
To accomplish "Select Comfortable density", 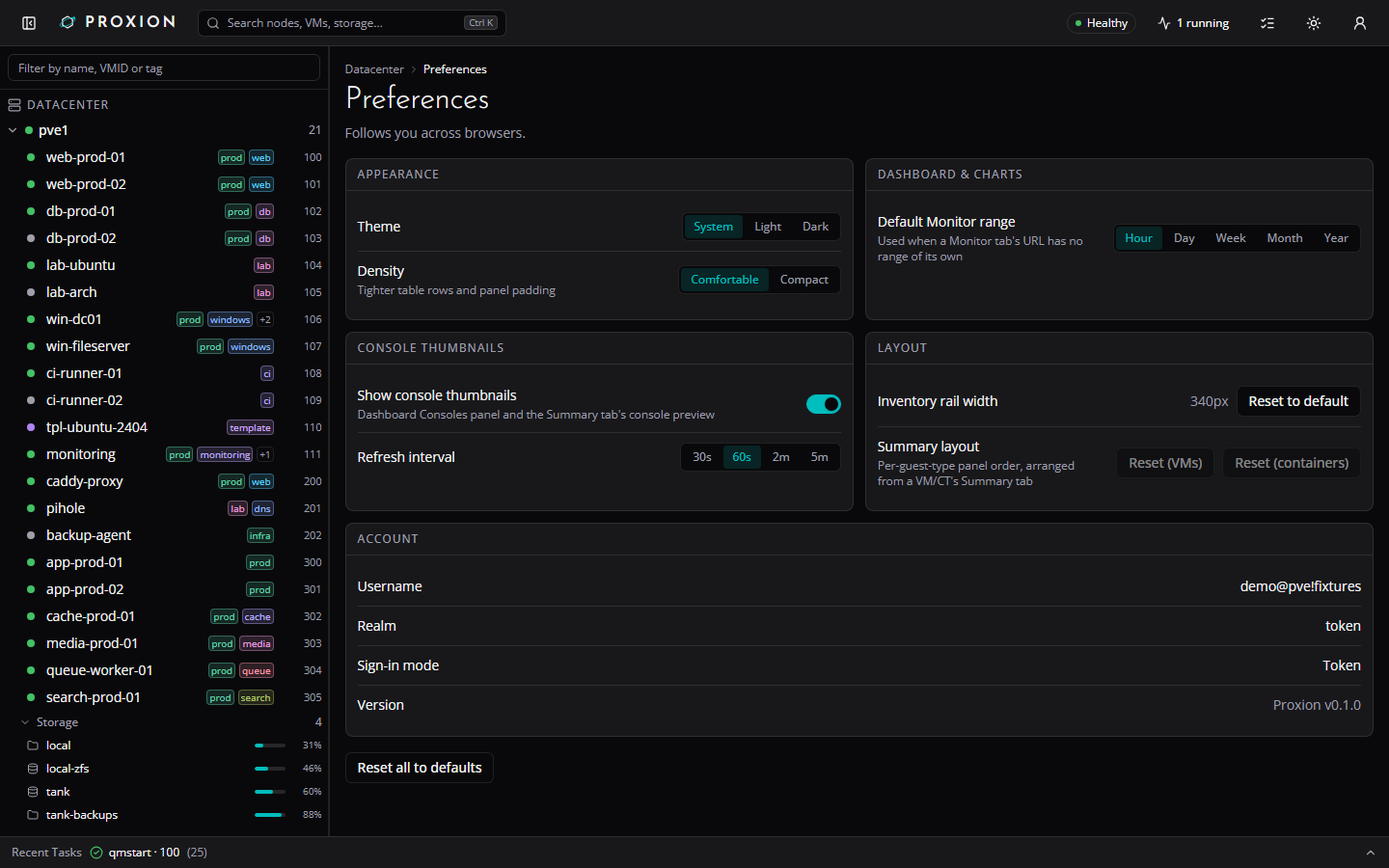I will [724, 280].
